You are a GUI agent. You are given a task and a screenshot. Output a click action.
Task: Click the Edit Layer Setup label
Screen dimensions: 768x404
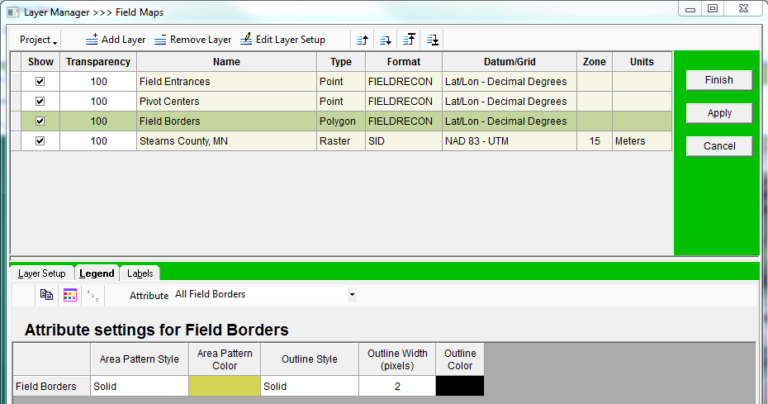point(290,40)
